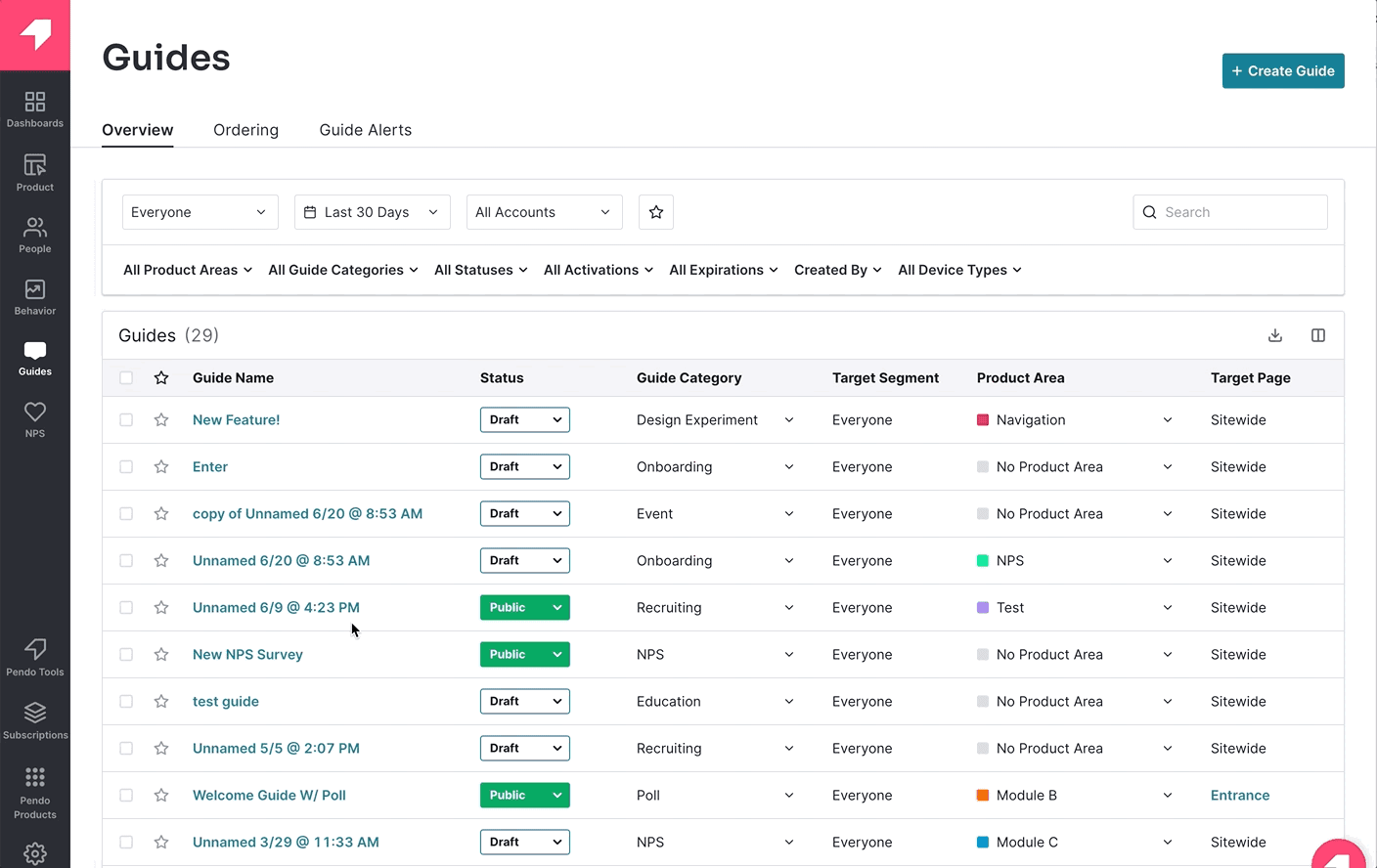The image size is (1377, 868).
Task: Open Pendo Tools in sidebar
Action: tap(35, 658)
